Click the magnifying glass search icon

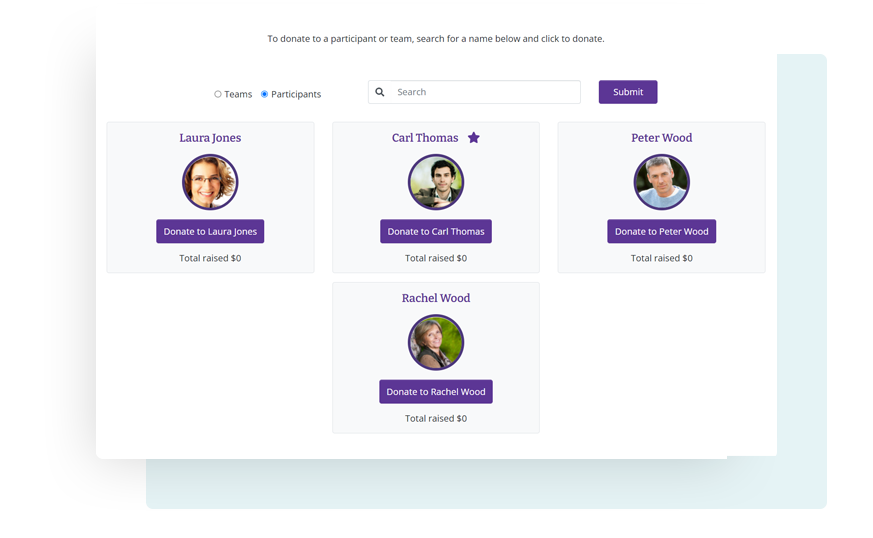tap(380, 92)
